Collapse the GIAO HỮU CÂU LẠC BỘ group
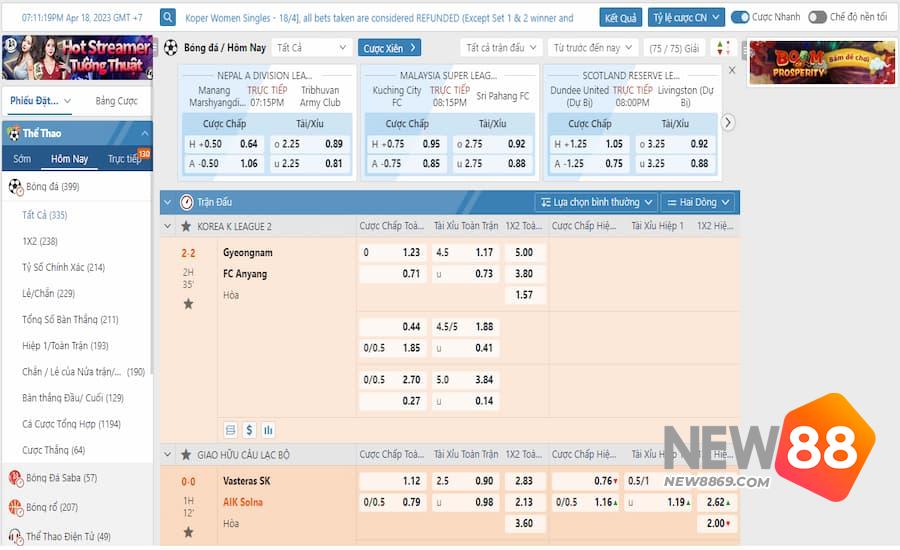This screenshot has width=900, height=550. coord(168,455)
